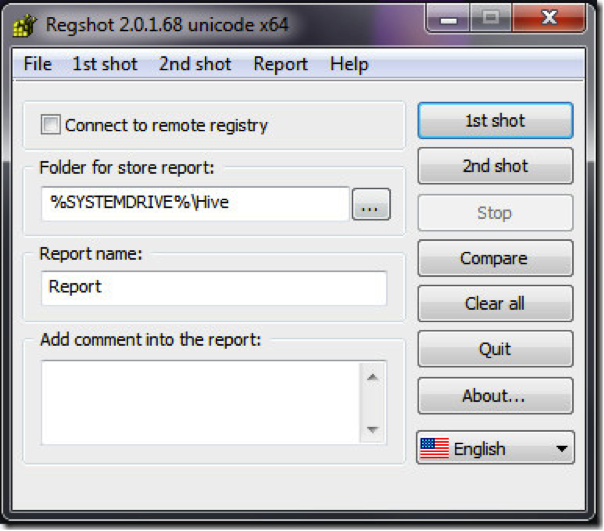Open the English language dropdown
604x531 pixels.
495,448
